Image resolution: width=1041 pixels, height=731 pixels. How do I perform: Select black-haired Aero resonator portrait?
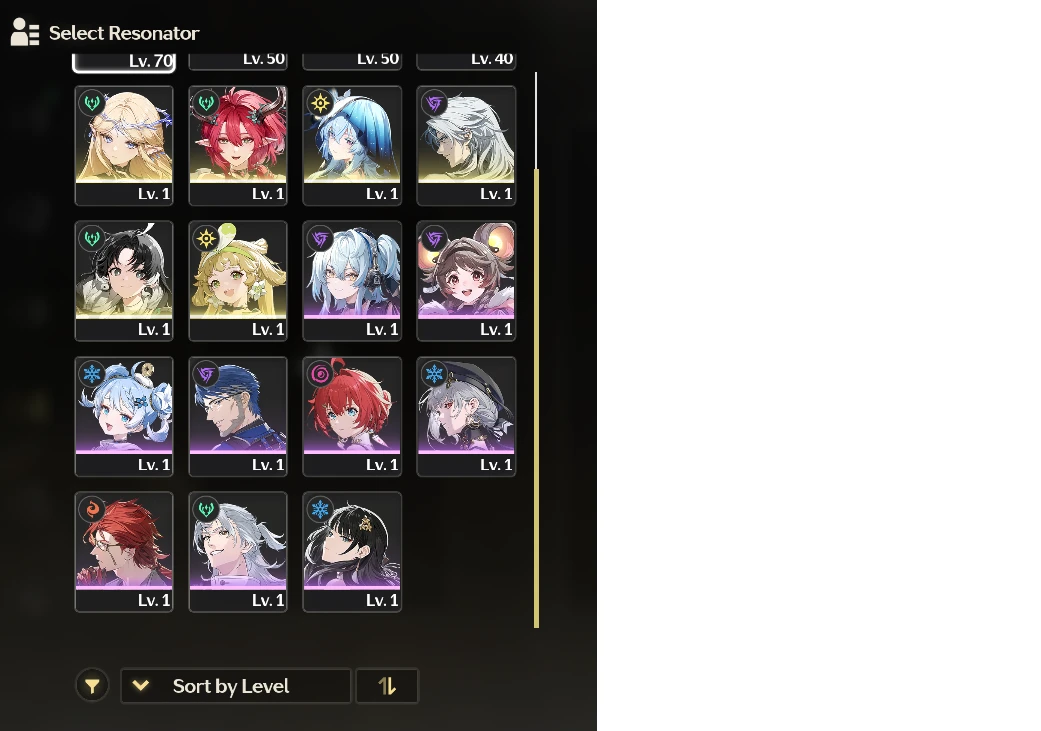click(x=124, y=281)
